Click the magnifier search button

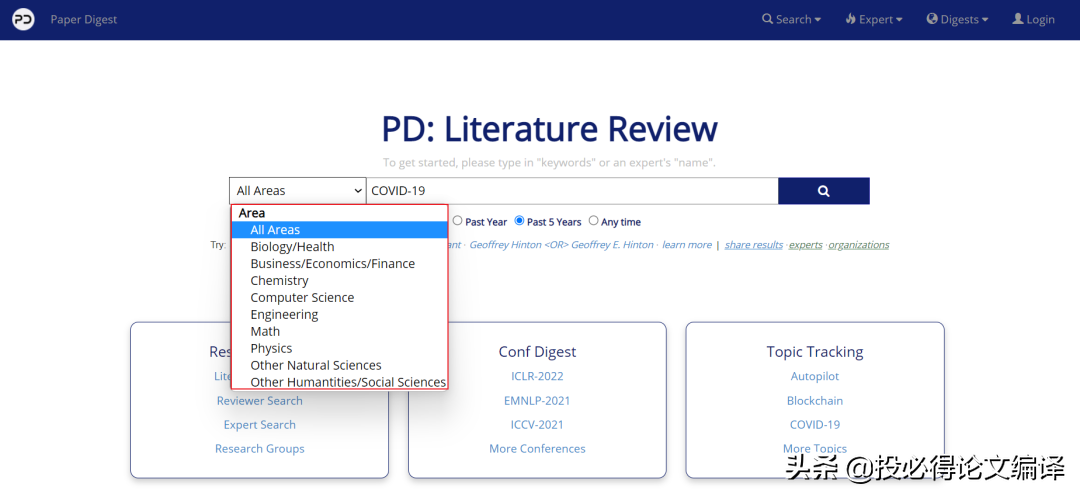click(x=823, y=191)
